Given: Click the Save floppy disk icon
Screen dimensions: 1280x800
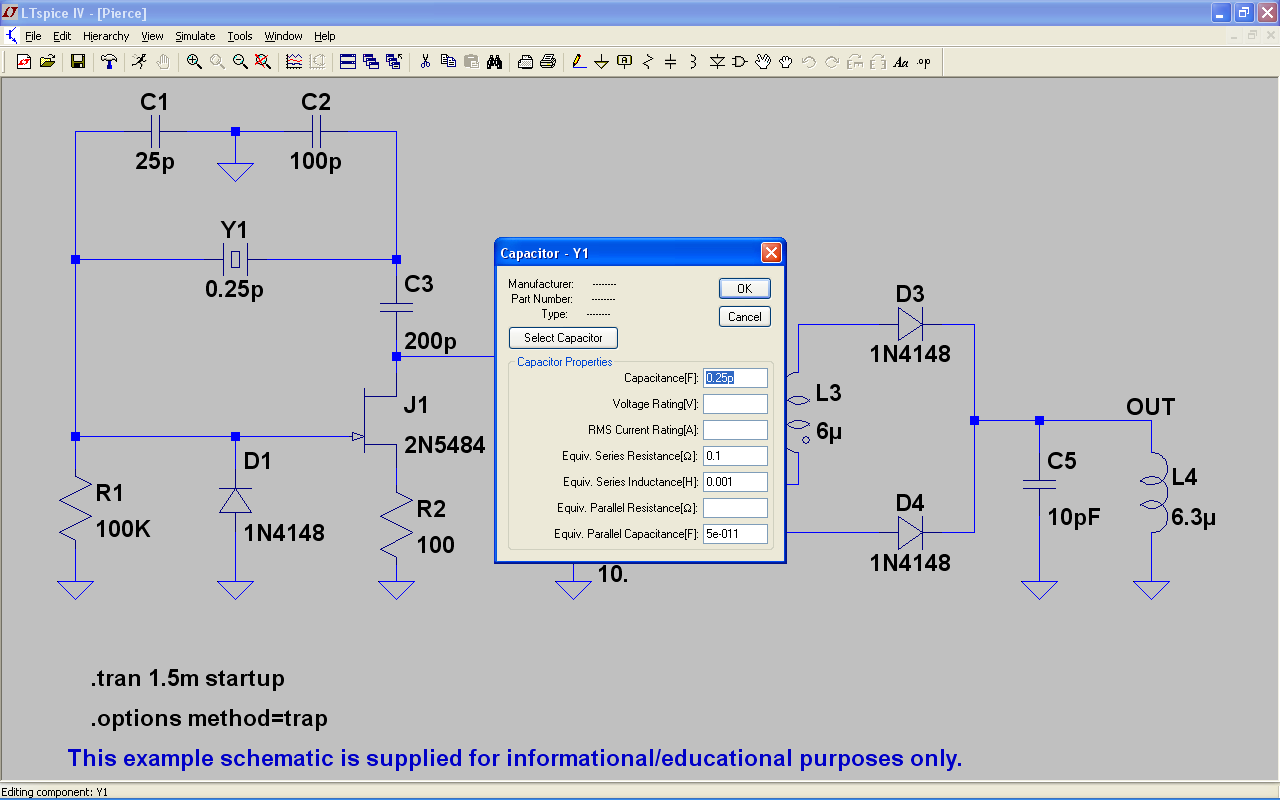Looking at the screenshot, I should 77,62.
